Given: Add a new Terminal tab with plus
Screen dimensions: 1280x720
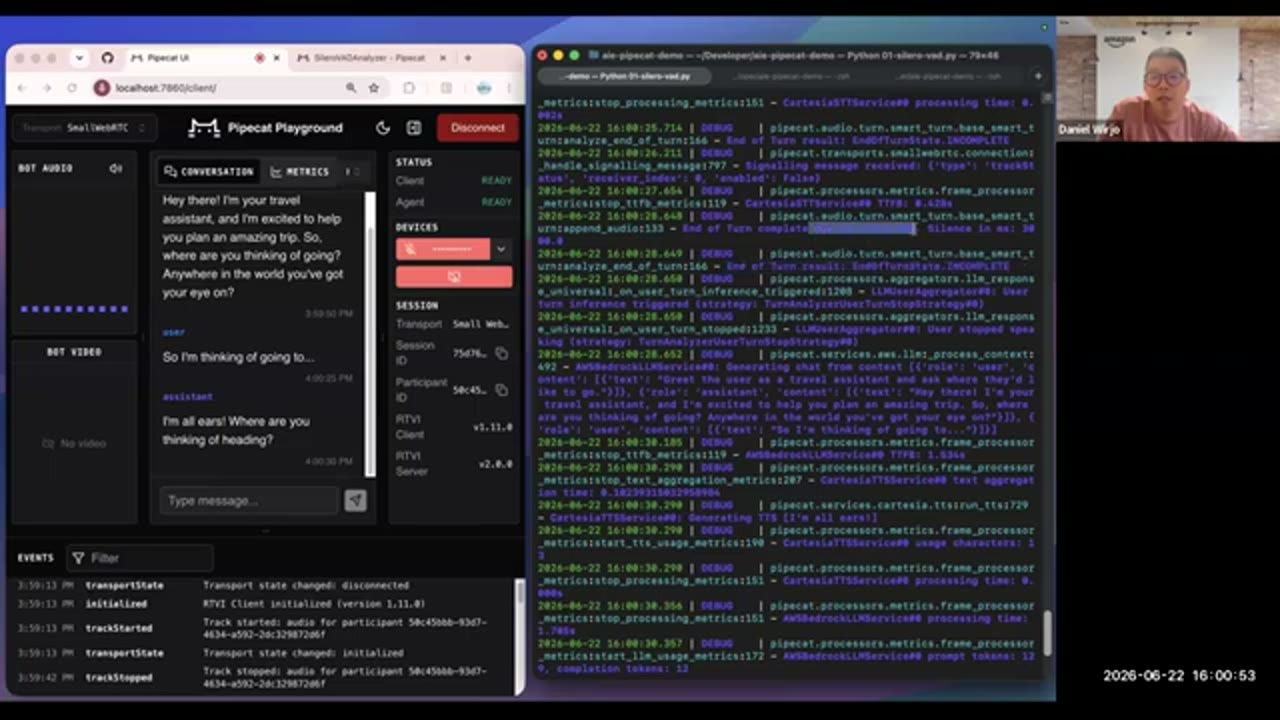Looking at the screenshot, I should click(x=1038, y=76).
